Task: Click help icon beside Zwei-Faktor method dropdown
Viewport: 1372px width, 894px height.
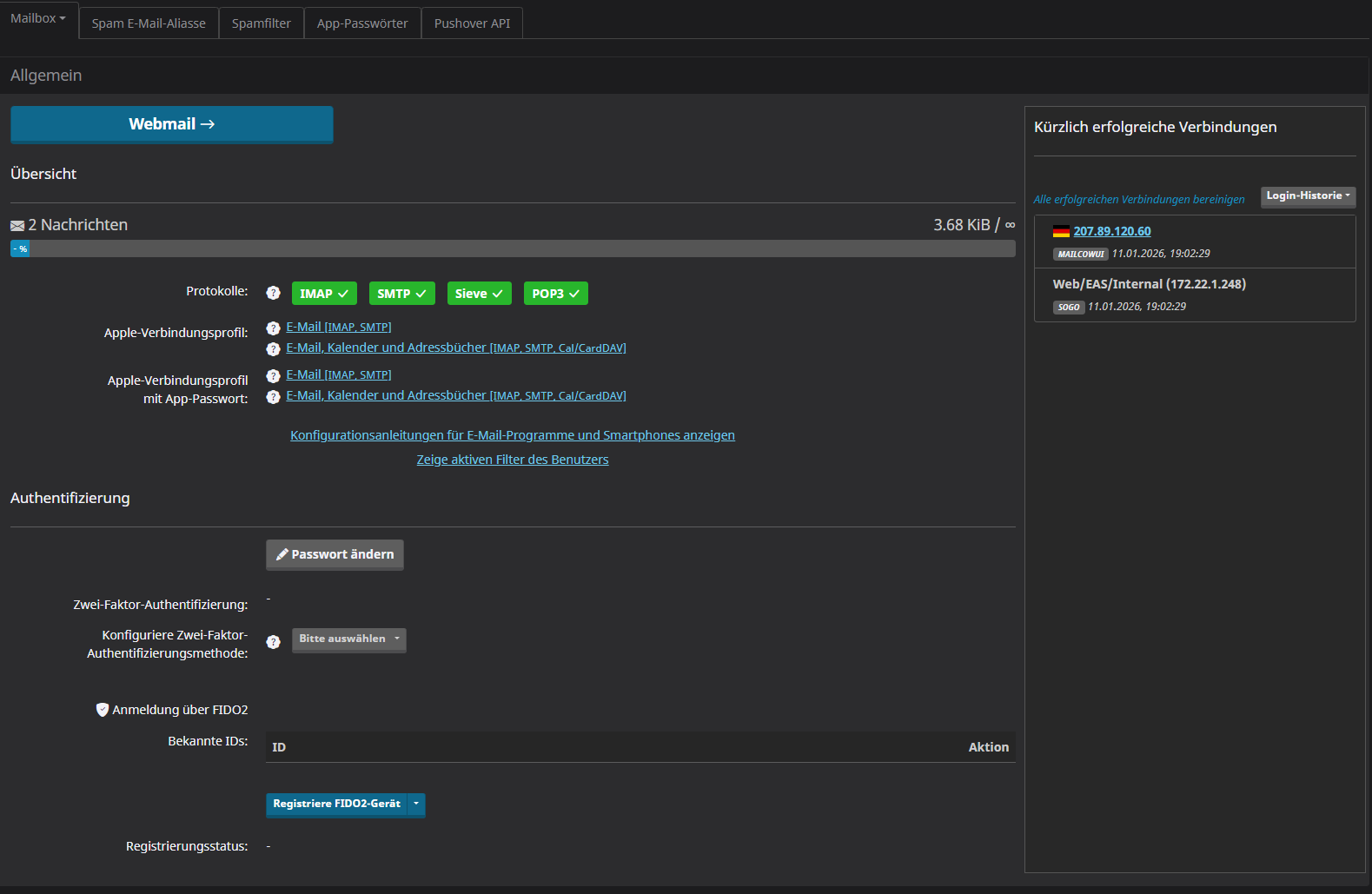Action: 273,642
